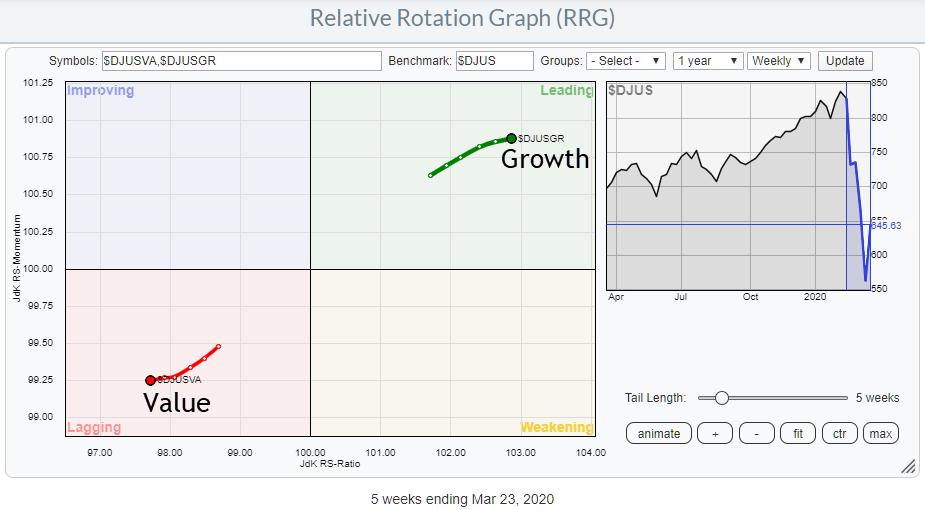Viewport: 925px width, 510px height.
Task: Expand the Weekly interval dropdown
Action: (x=778, y=61)
